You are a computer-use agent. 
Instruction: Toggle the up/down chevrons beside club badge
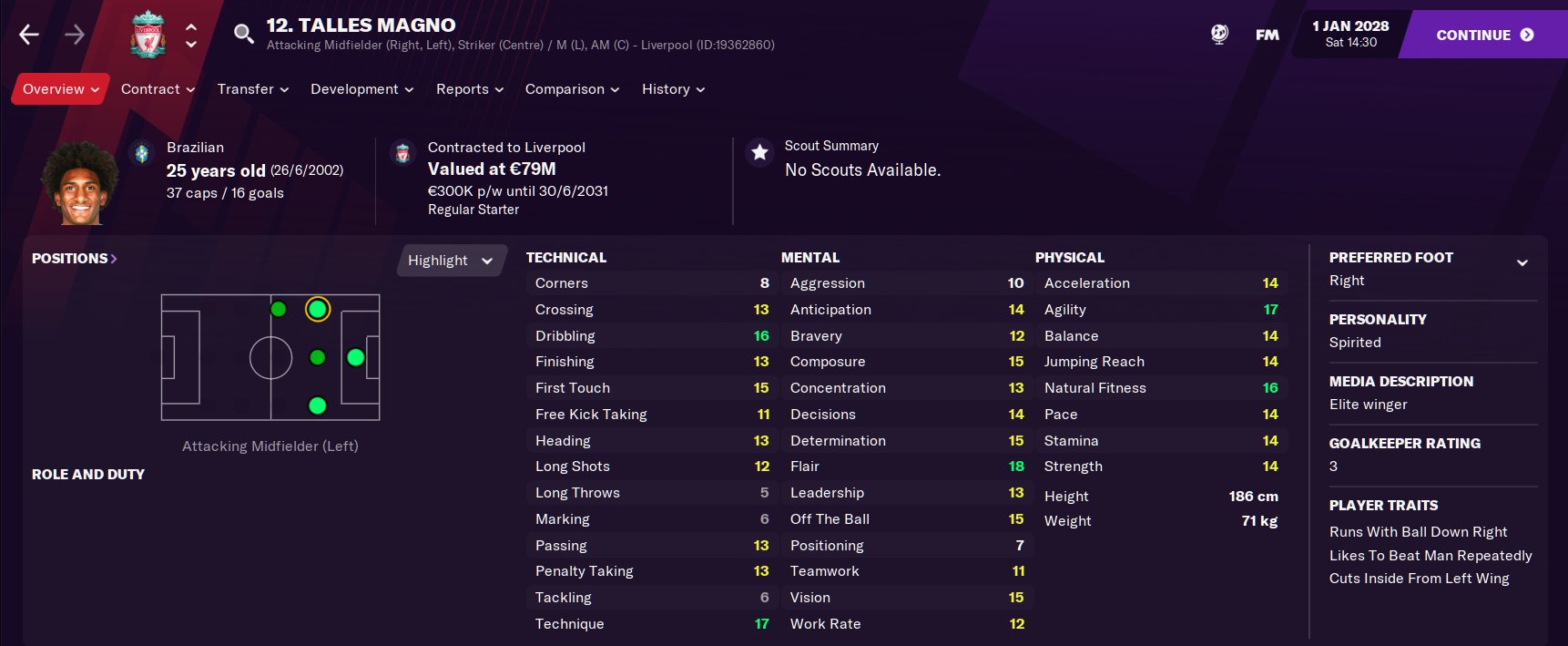[191, 35]
